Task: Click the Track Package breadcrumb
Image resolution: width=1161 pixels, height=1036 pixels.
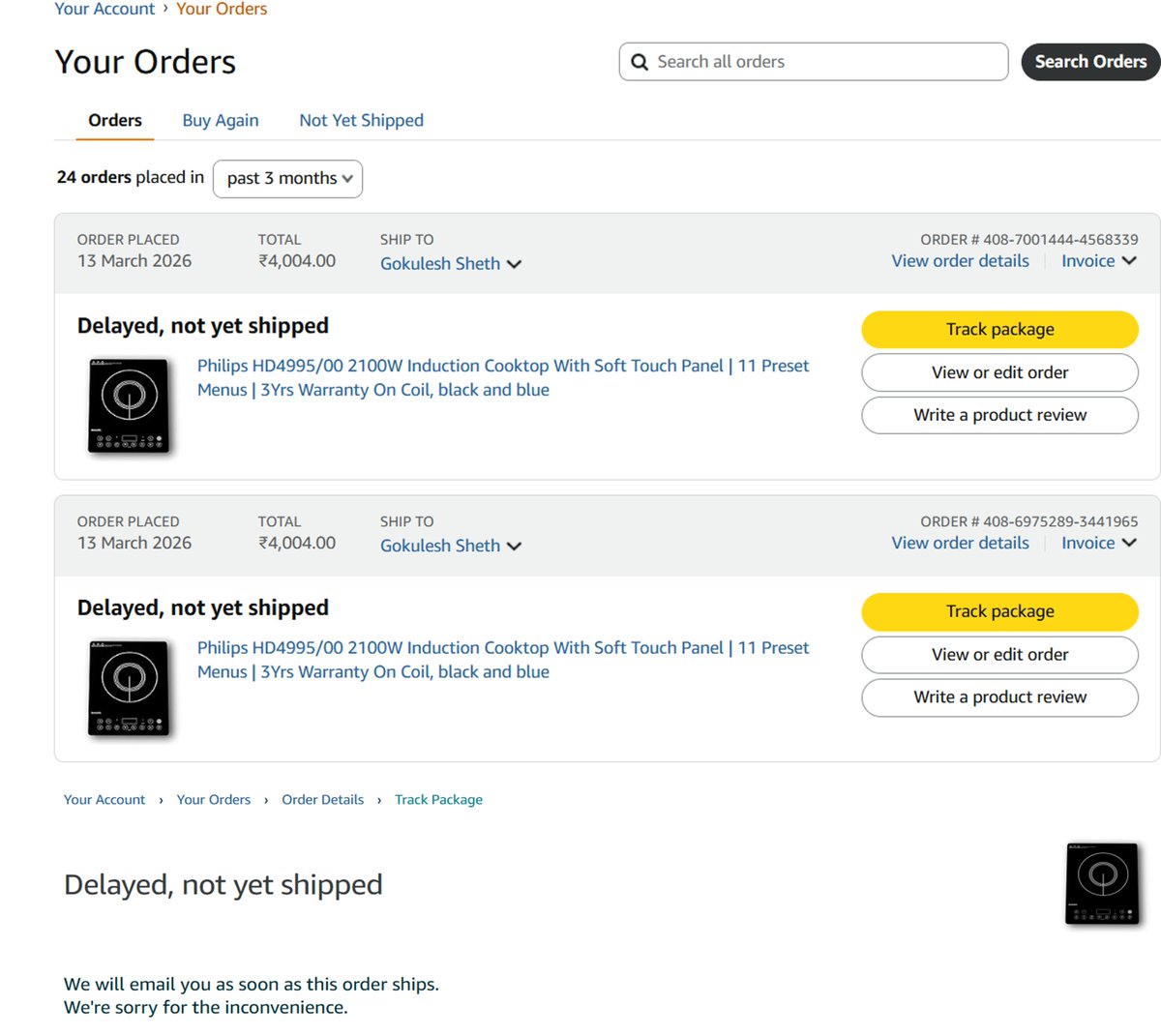Action: pyautogui.click(x=438, y=800)
